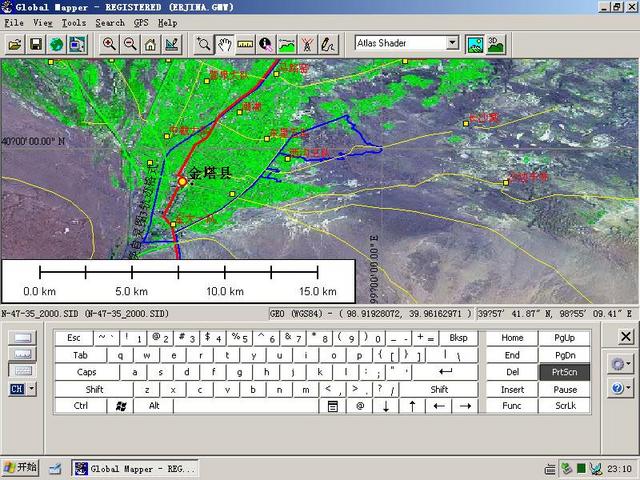Click the globe download online data icon
Image resolution: width=640 pixels, height=480 pixels.
[57, 44]
